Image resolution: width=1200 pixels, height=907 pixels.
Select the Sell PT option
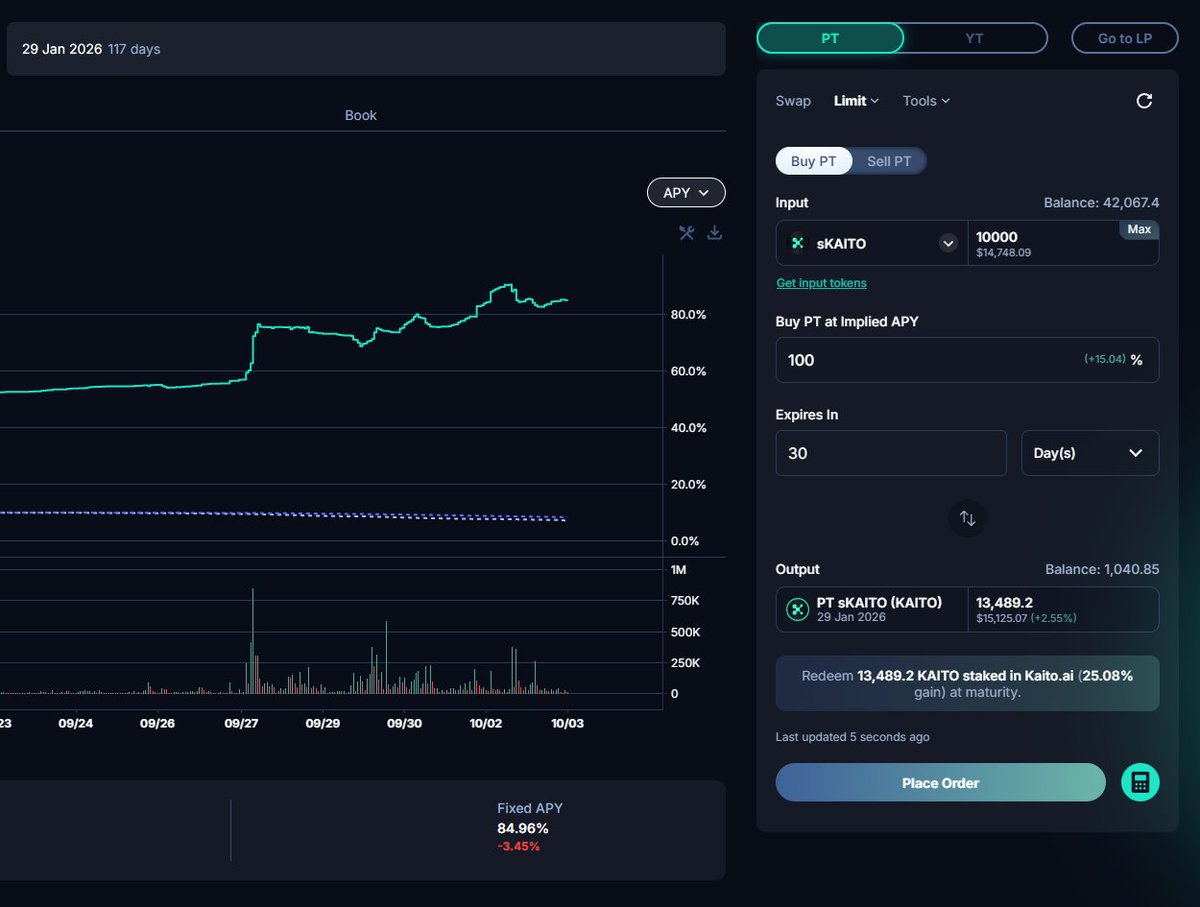tap(888, 161)
